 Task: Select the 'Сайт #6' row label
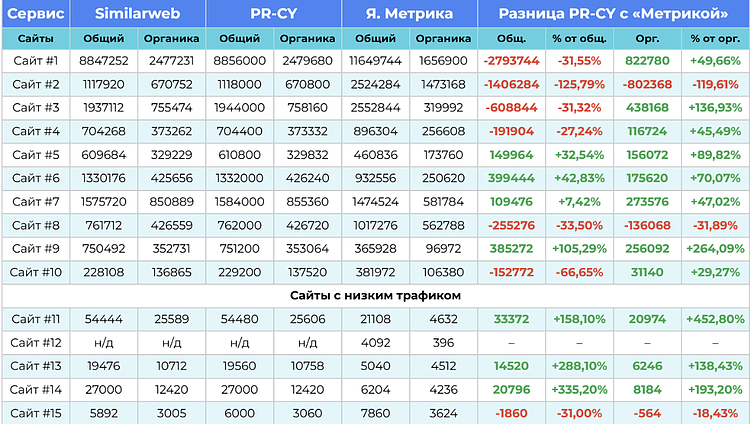[36, 178]
